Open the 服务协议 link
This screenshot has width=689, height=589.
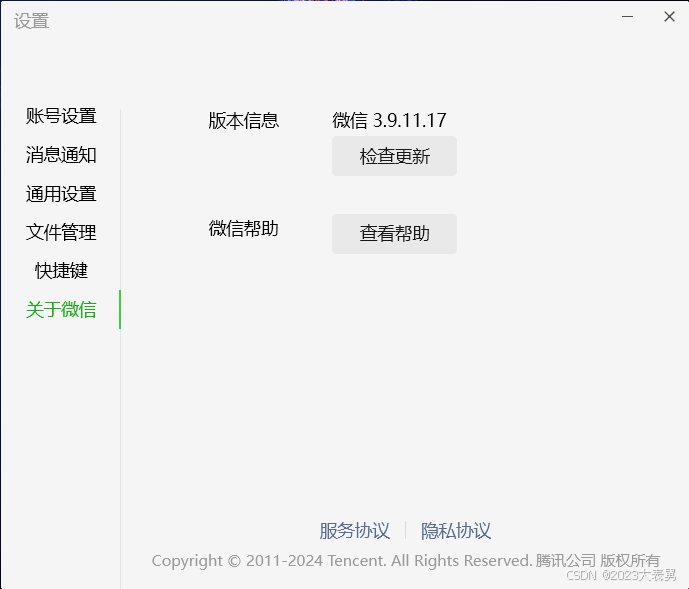[355, 531]
